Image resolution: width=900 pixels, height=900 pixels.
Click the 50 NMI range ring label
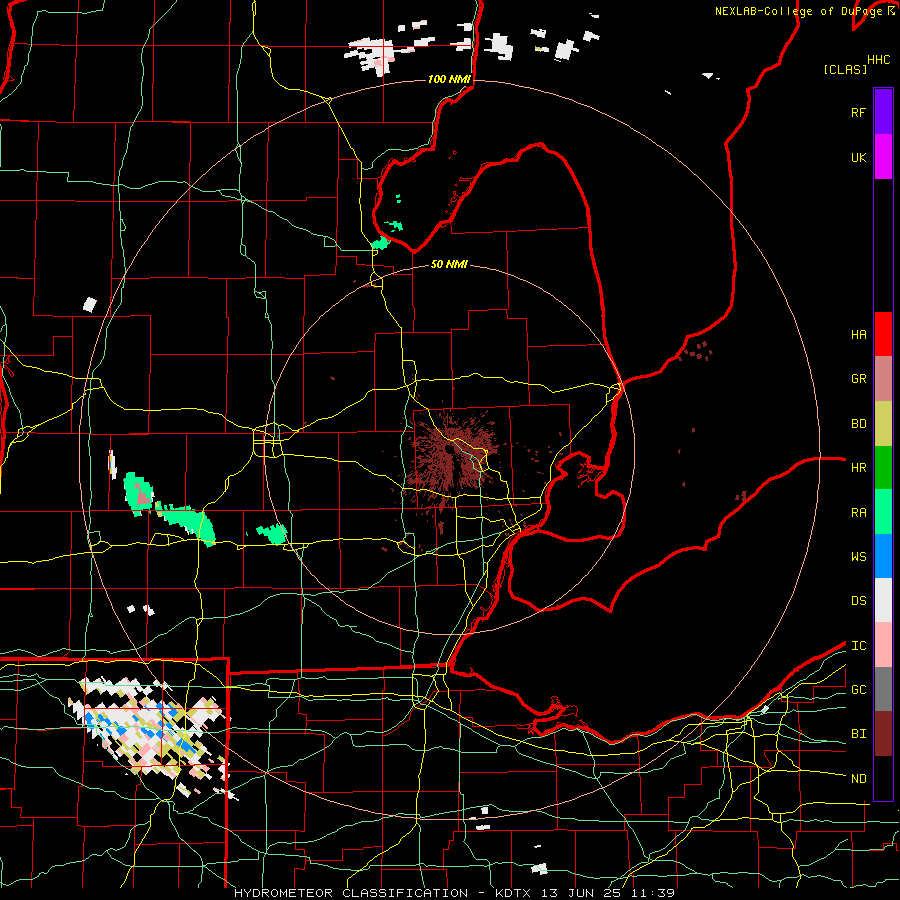[x=449, y=264]
